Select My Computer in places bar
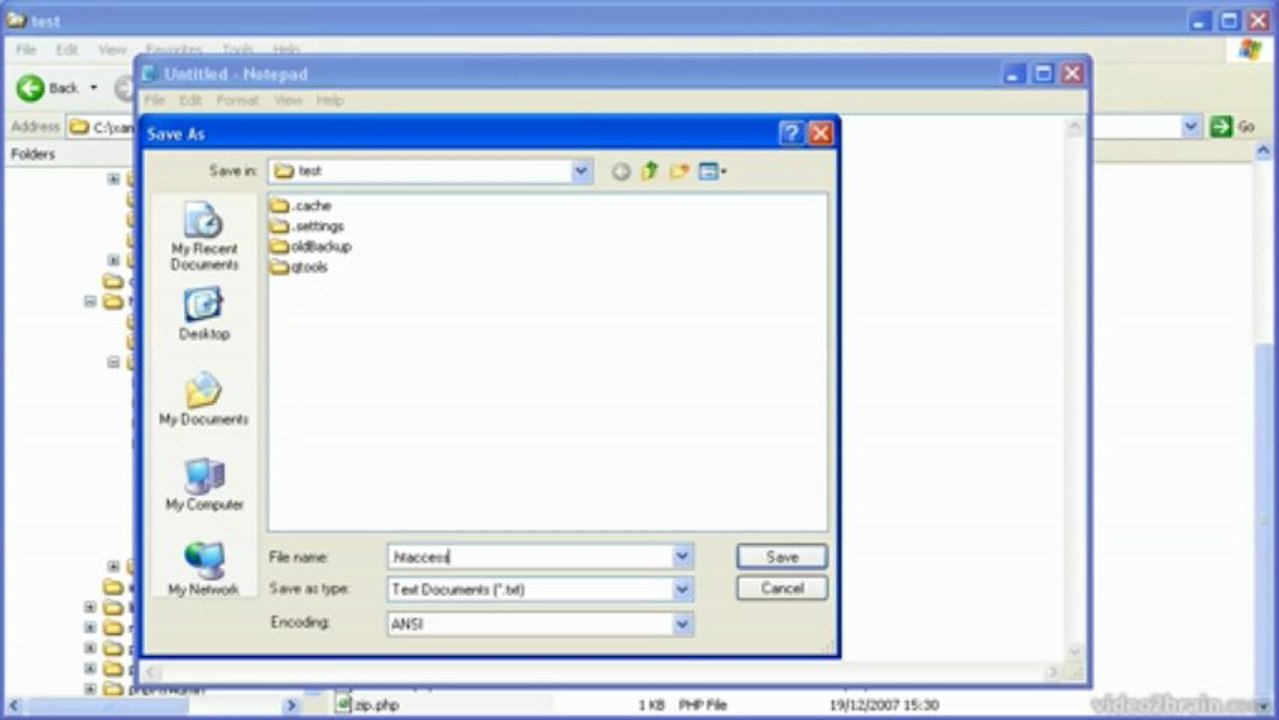Image resolution: width=1279 pixels, height=720 pixels. [204, 484]
